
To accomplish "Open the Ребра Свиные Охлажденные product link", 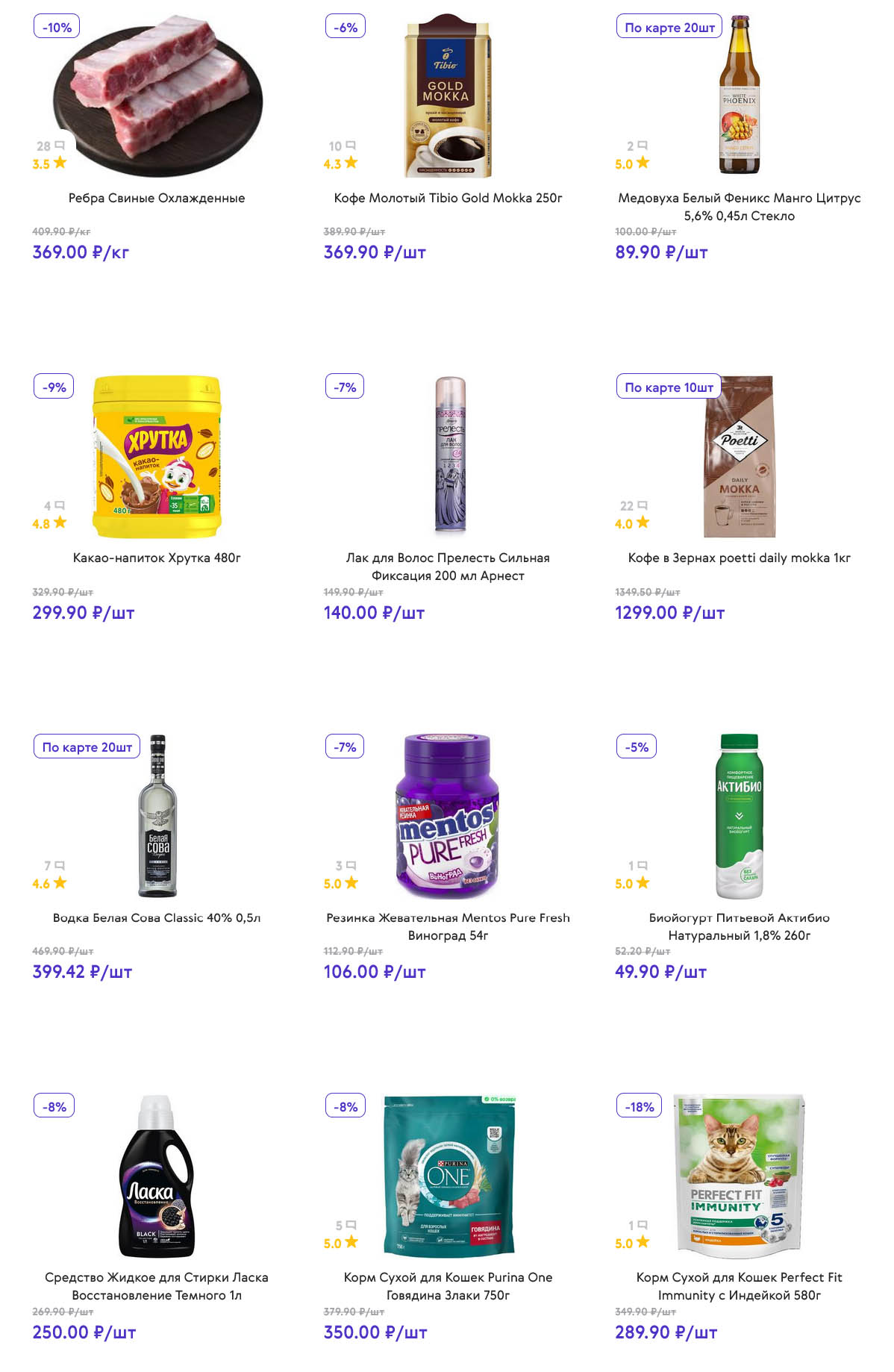I will 157,198.
